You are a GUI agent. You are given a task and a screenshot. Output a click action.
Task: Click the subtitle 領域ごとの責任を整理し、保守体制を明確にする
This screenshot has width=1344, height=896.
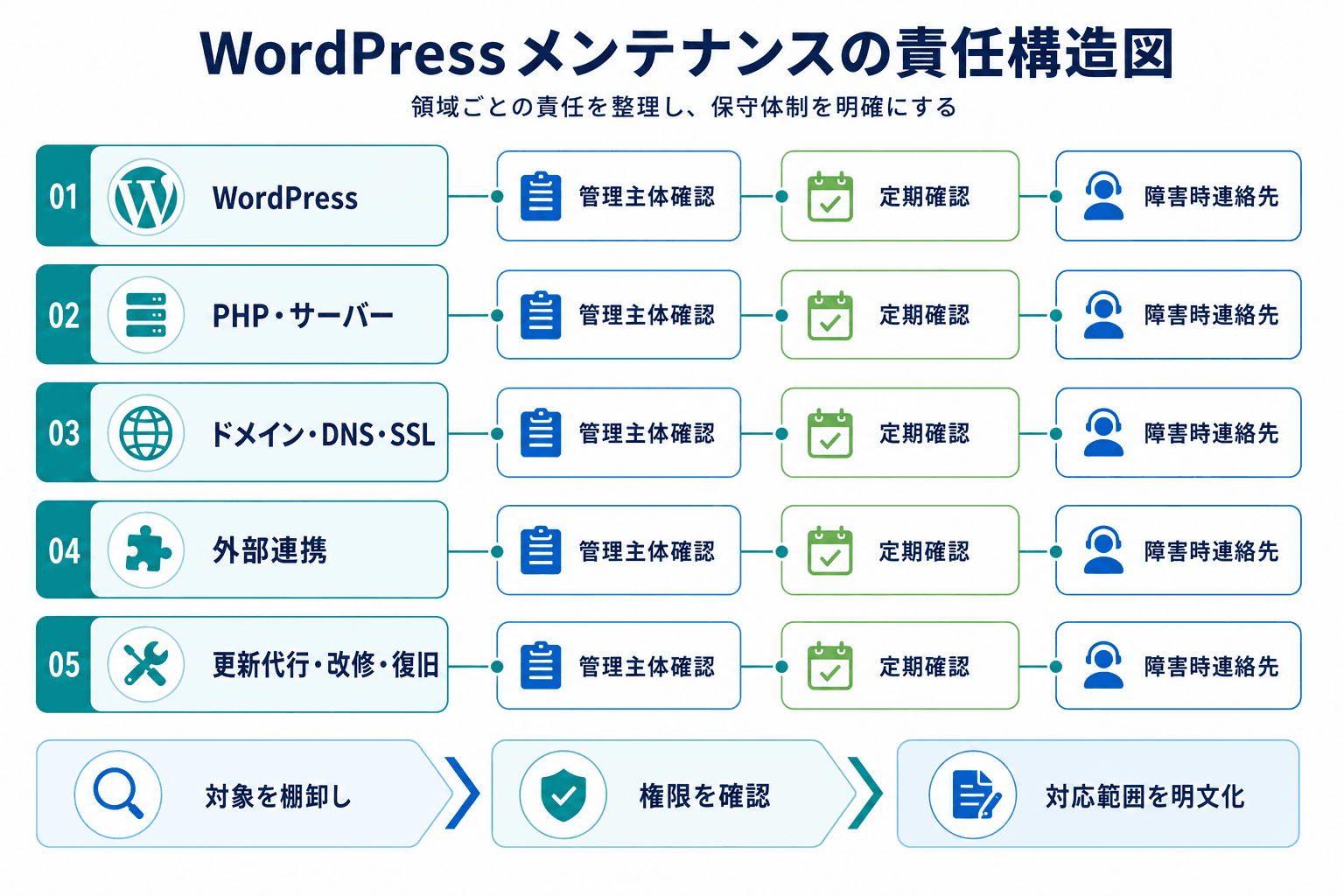coord(684,107)
